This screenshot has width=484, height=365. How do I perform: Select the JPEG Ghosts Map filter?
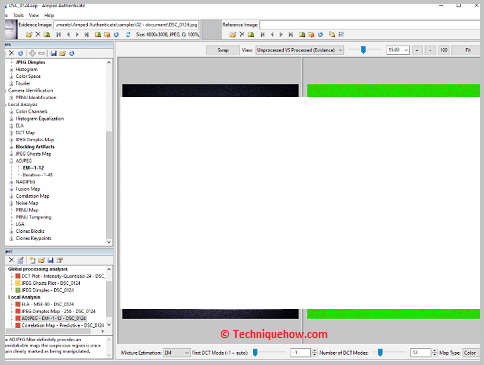33,154
